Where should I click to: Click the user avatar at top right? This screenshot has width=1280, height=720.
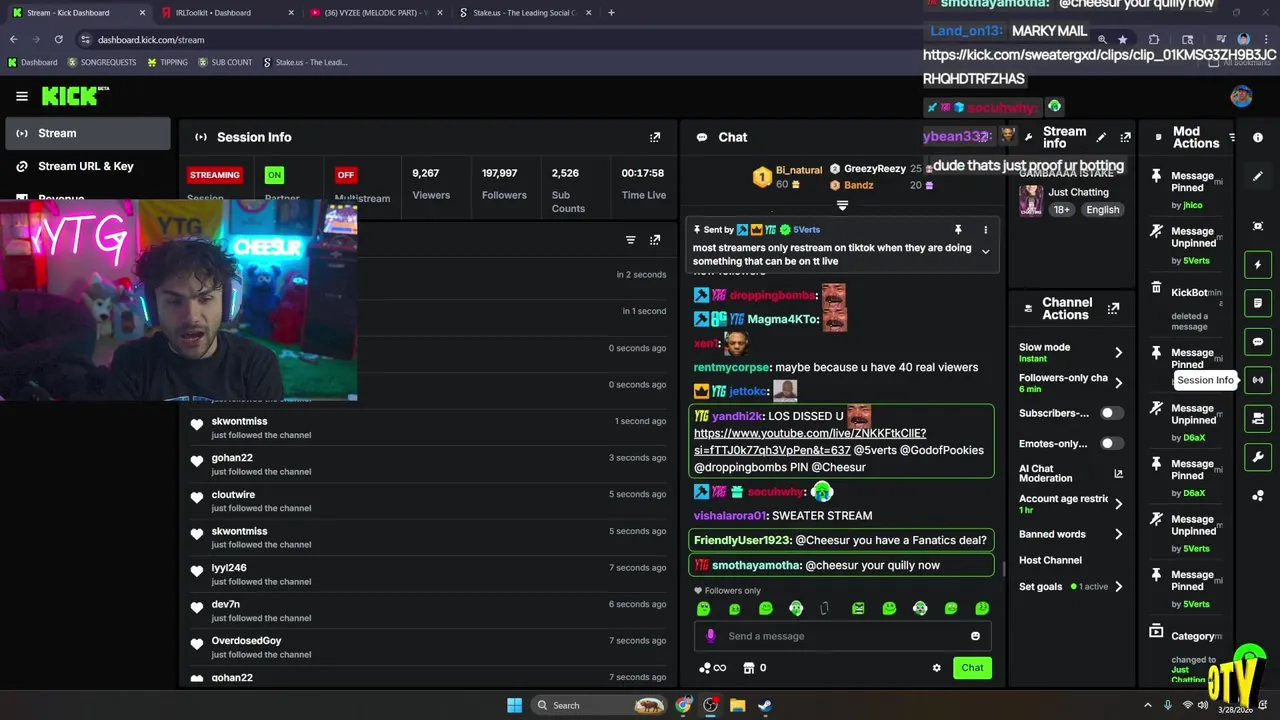(1241, 96)
